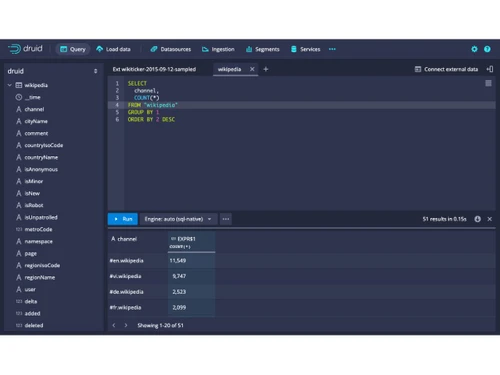Viewport: 500px width, 375px height.
Task: Click the 2,099 count value
Action: pyautogui.click(x=179, y=307)
